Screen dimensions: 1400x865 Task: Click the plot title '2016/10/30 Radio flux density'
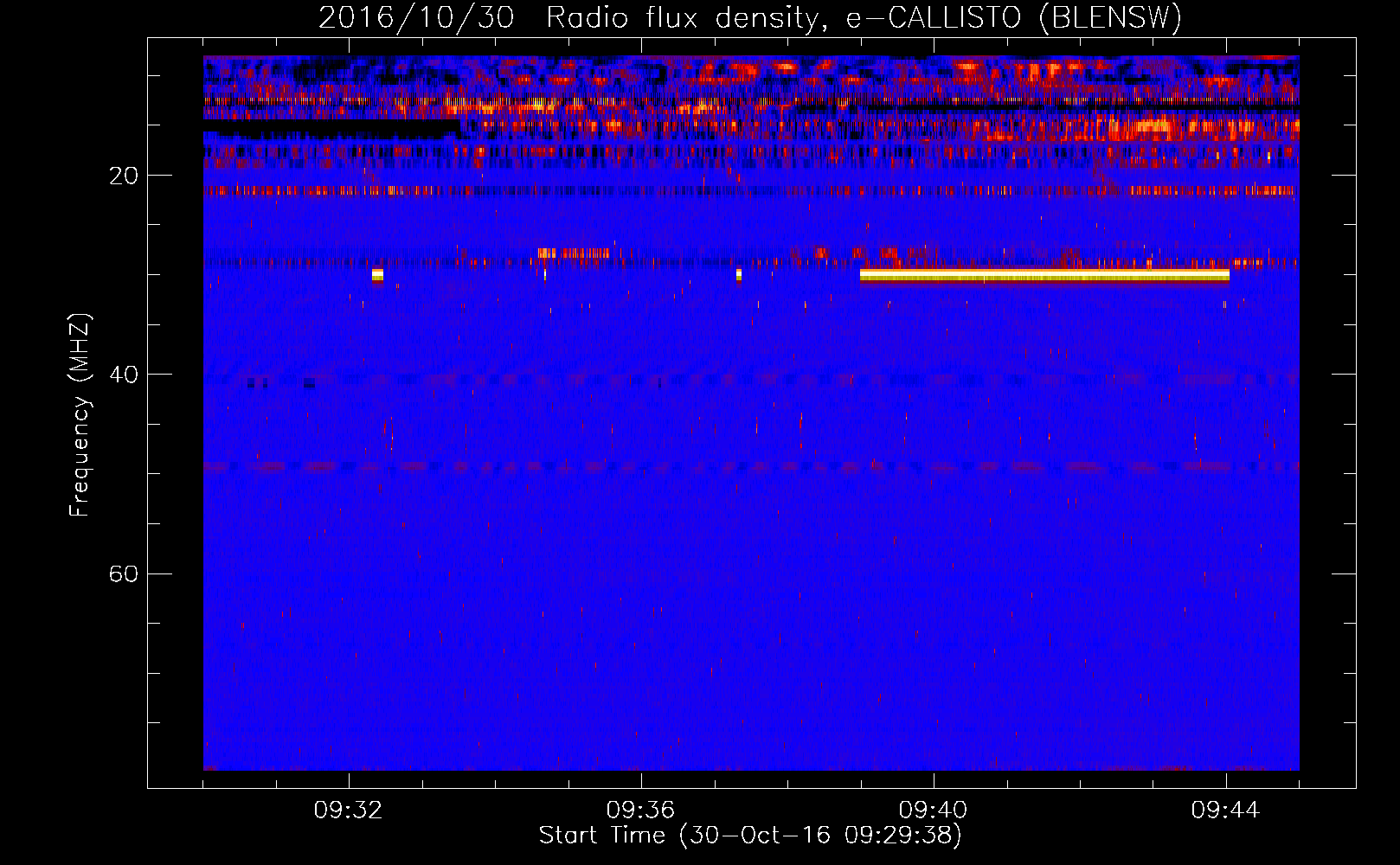[x=572, y=18]
